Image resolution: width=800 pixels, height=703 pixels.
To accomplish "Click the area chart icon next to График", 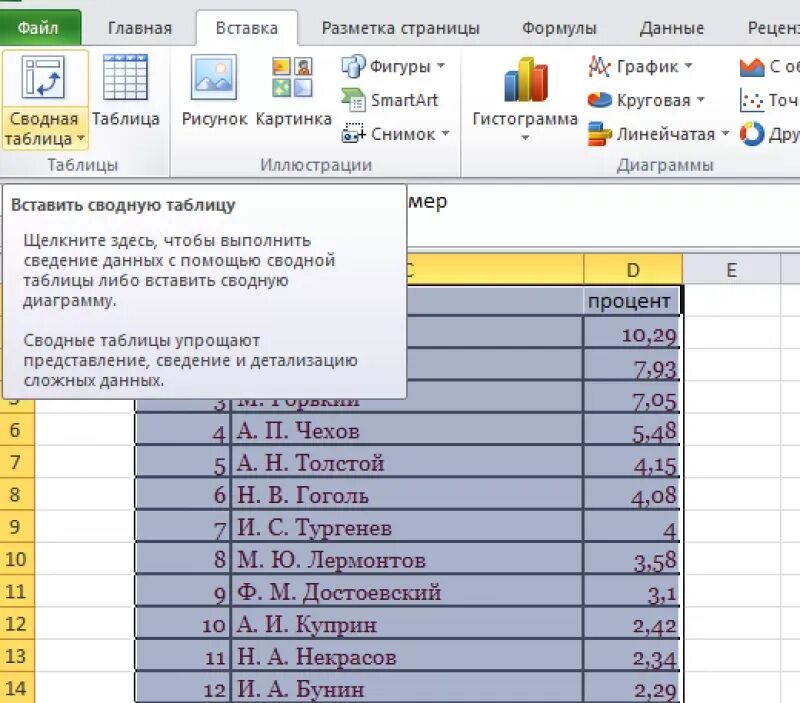I will [752, 66].
